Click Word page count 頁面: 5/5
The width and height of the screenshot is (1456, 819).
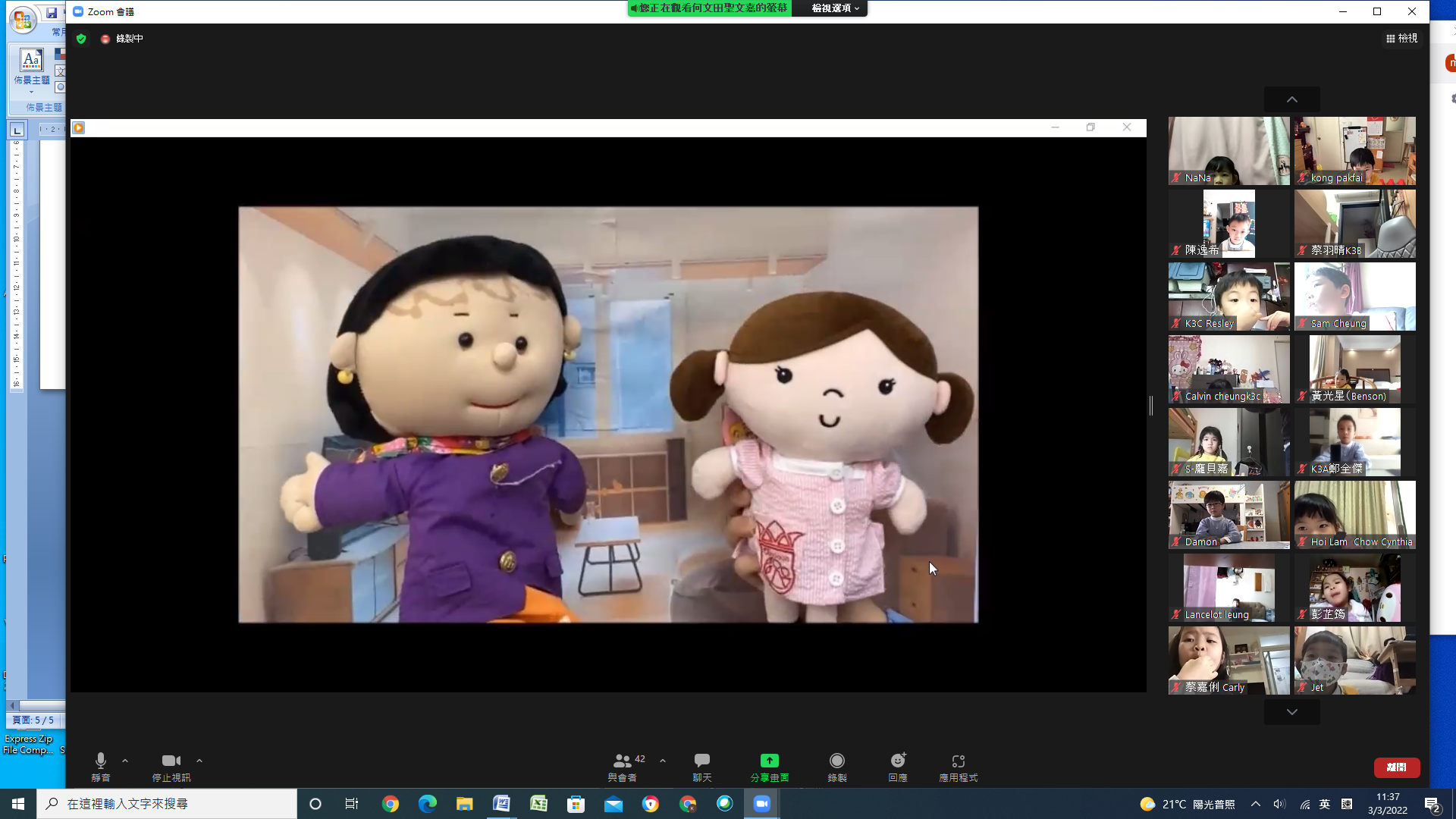(x=33, y=720)
